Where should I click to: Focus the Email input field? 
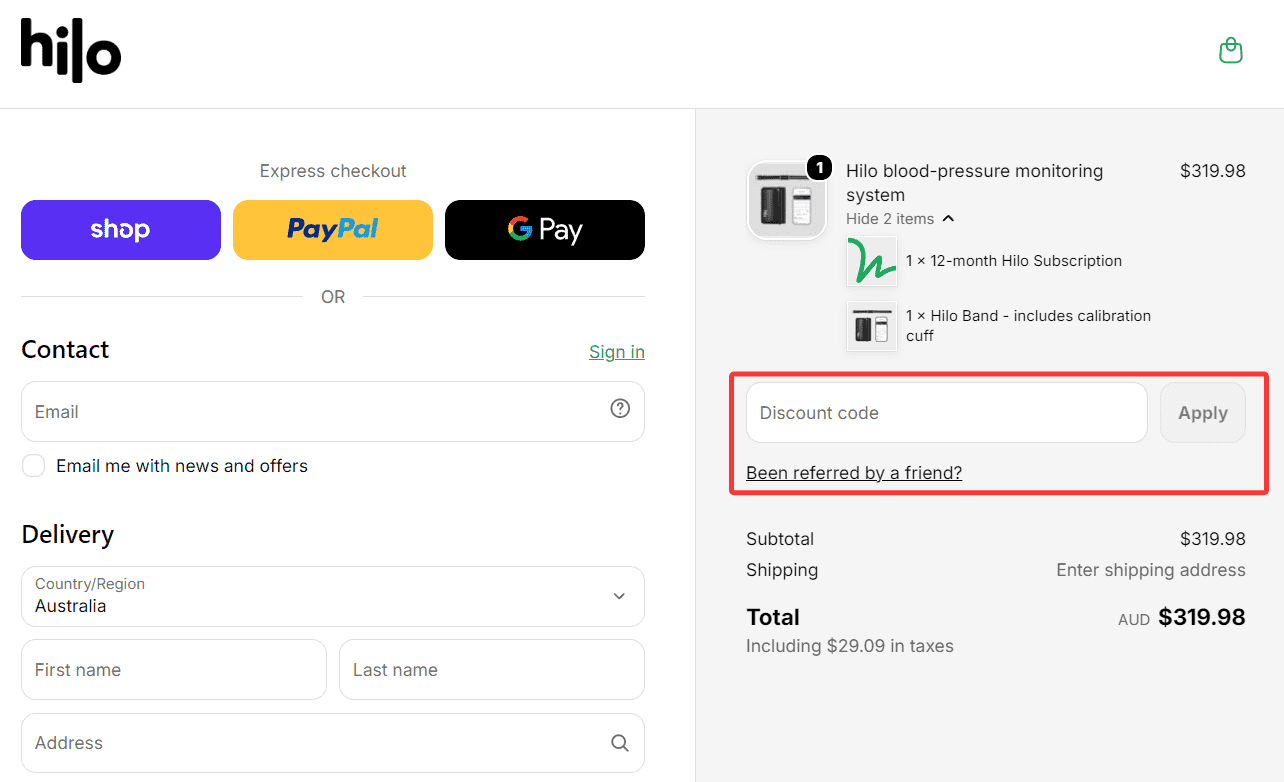click(x=333, y=412)
